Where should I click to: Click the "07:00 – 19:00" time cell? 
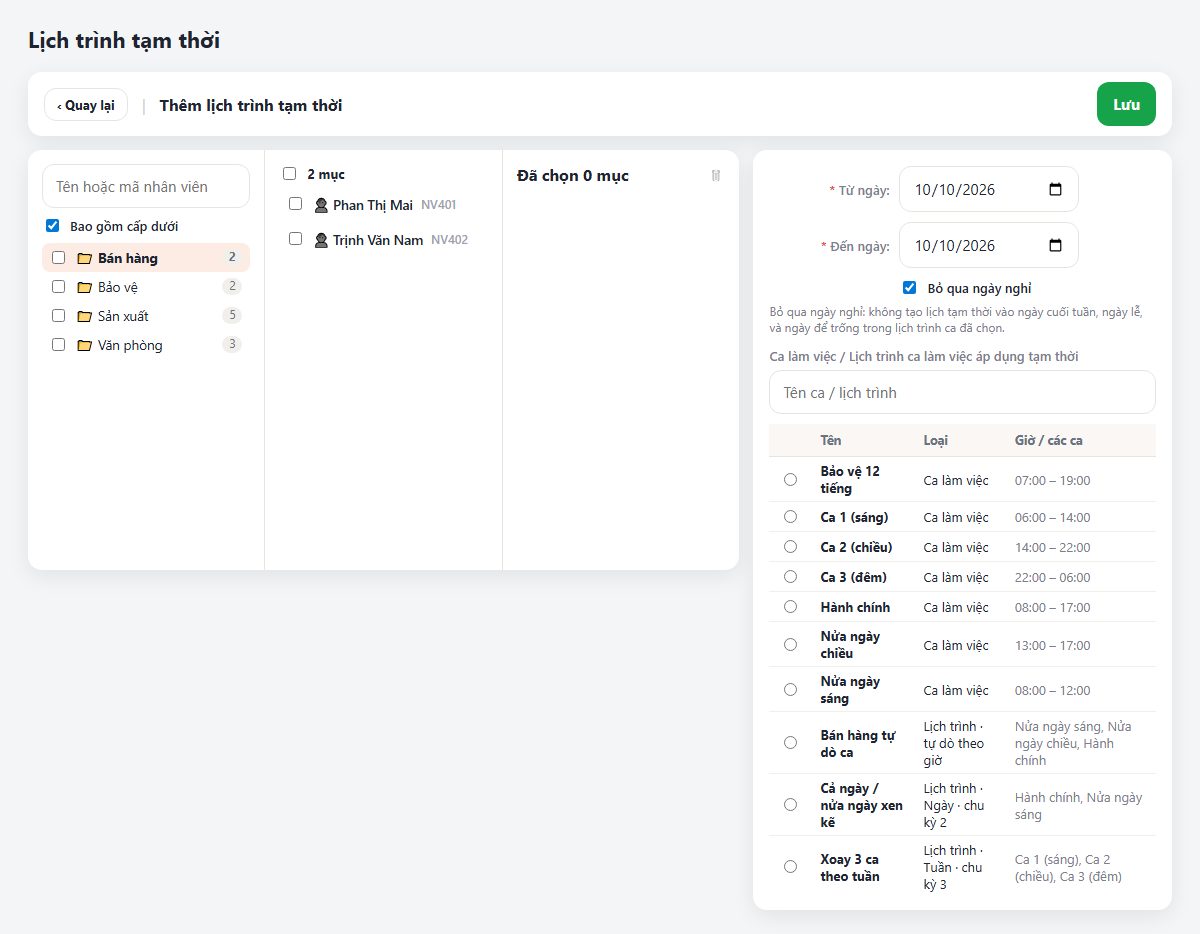pos(1053,481)
